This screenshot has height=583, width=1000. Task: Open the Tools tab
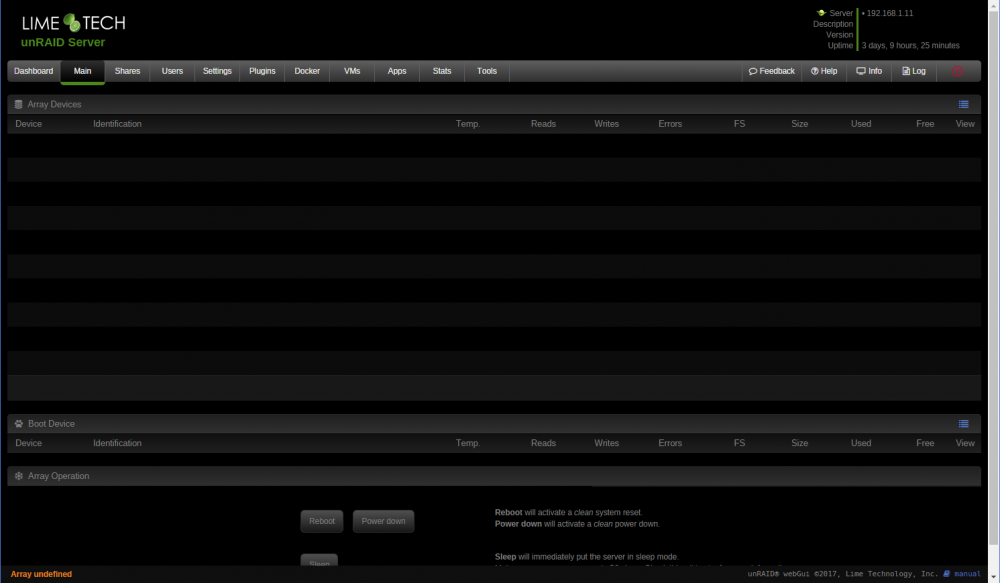coord(487,71)
